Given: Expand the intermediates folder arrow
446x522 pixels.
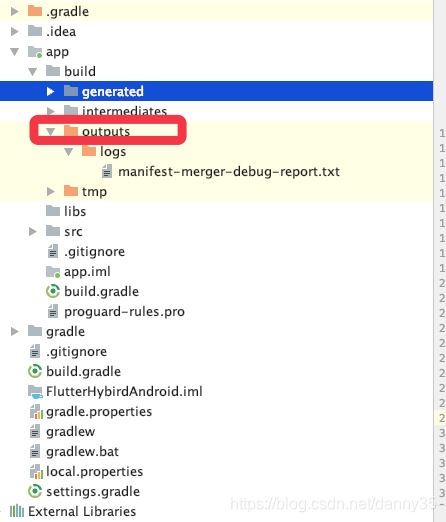Looking at the screenshot, I should tap(51, 111).
